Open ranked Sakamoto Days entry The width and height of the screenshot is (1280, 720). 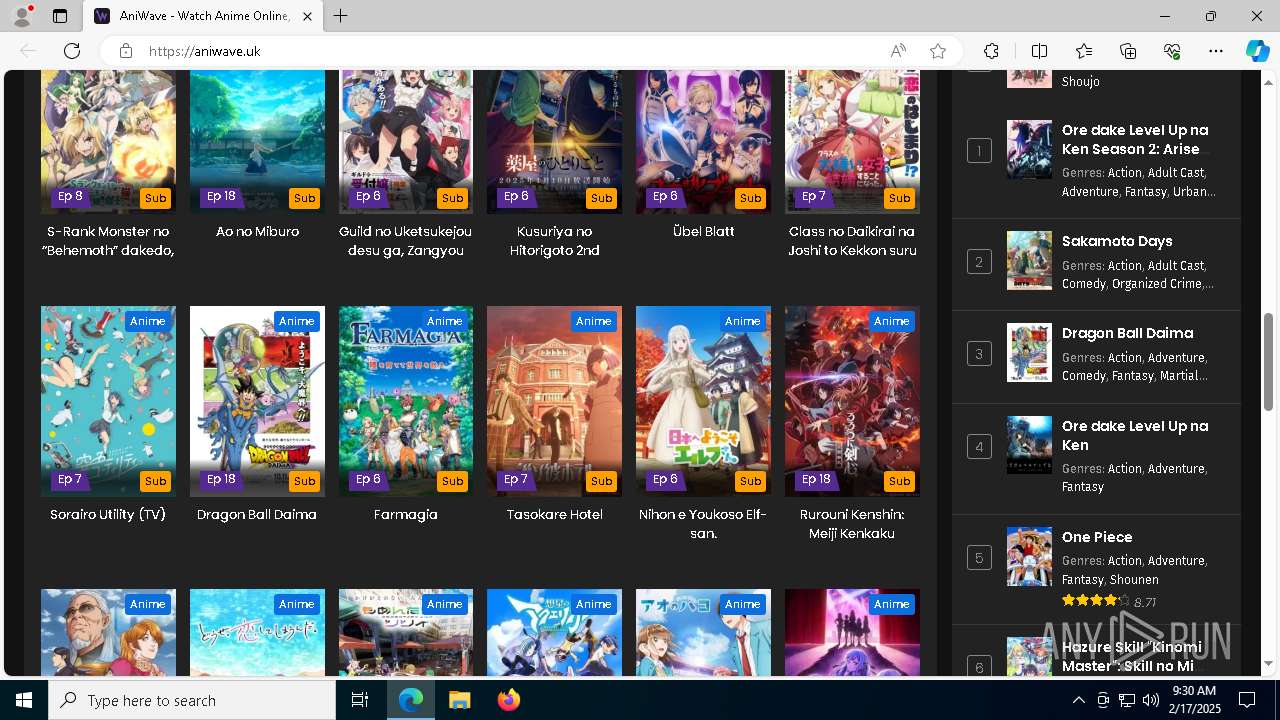coord(1117,241)
